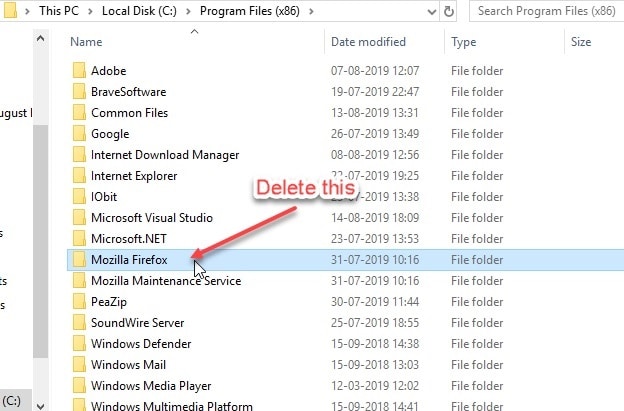
Task: Click navigation pane scrollbar up arrow
Action: 40,39
